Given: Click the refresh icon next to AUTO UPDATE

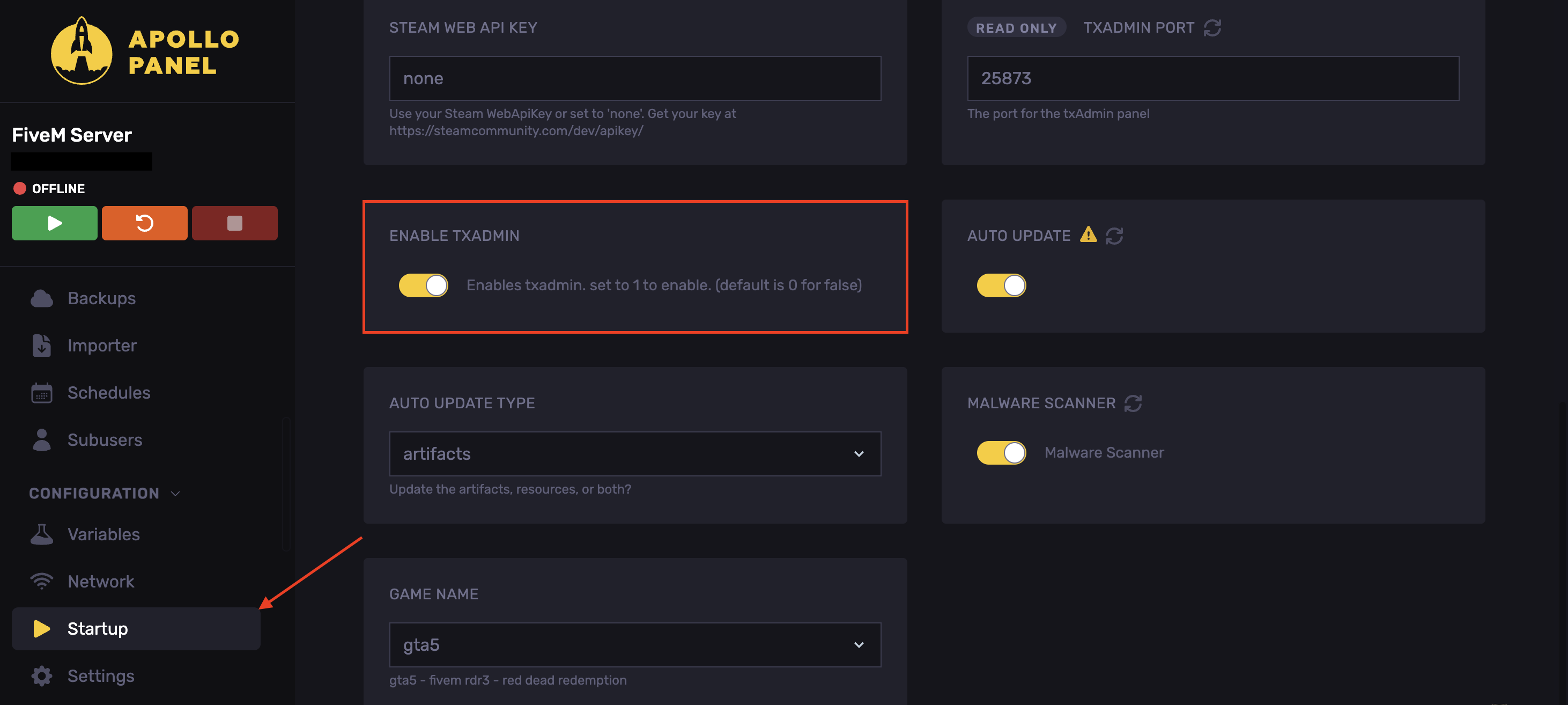Looking at the screenshot, I should [1114, 236].
